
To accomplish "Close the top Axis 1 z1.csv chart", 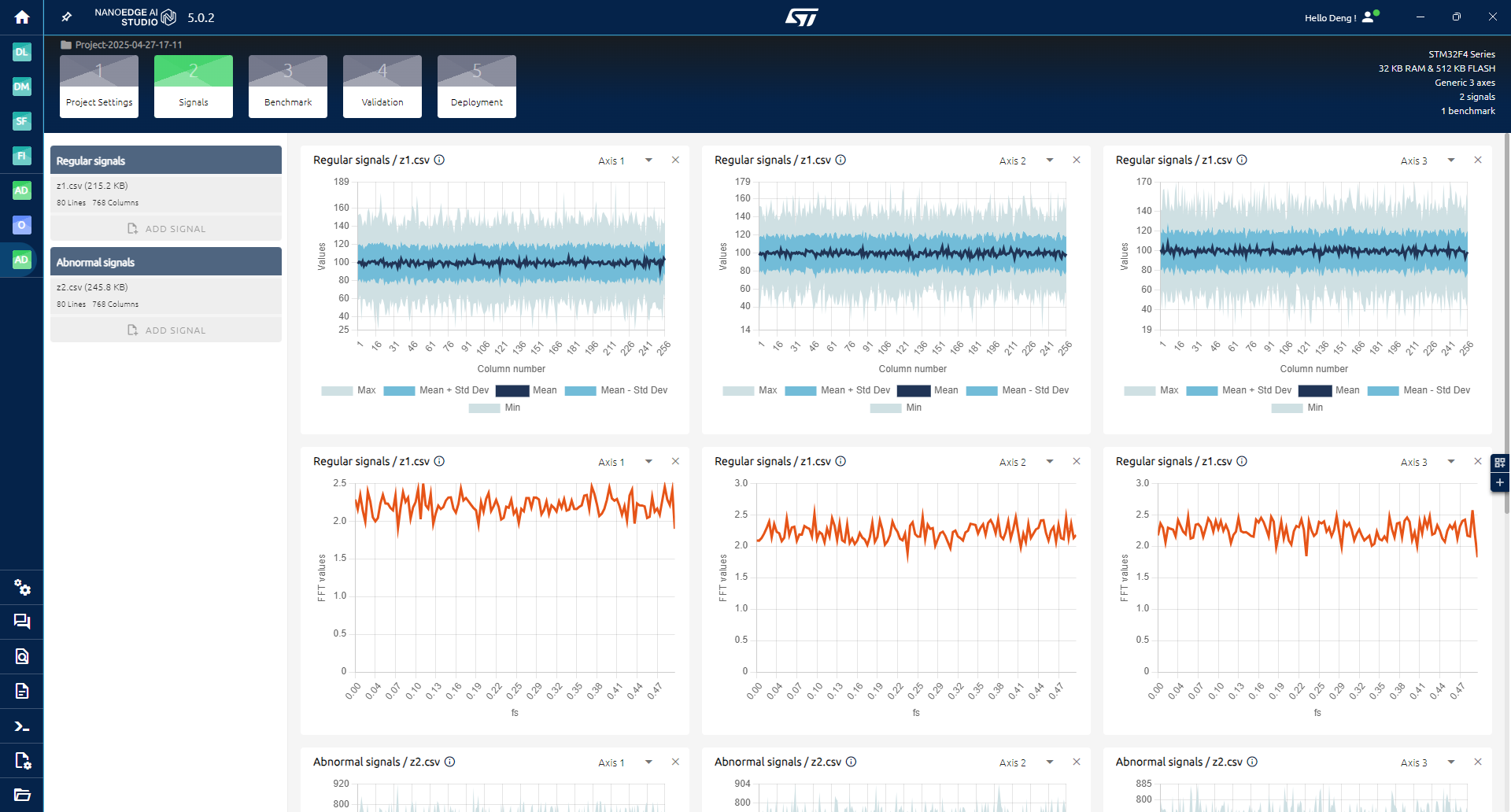I will (x=675, y=160).
